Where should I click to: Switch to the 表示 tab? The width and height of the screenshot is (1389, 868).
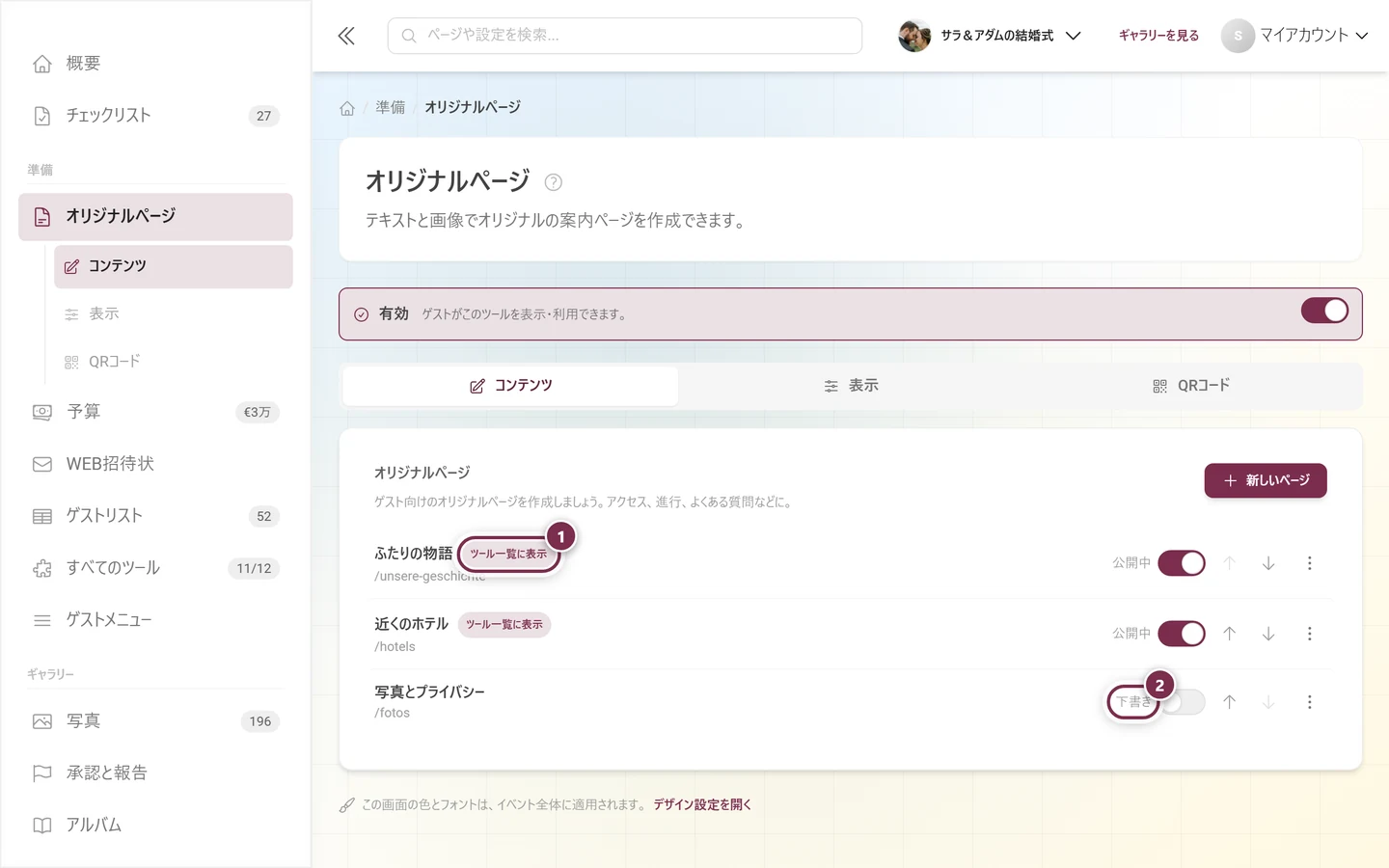851,386
